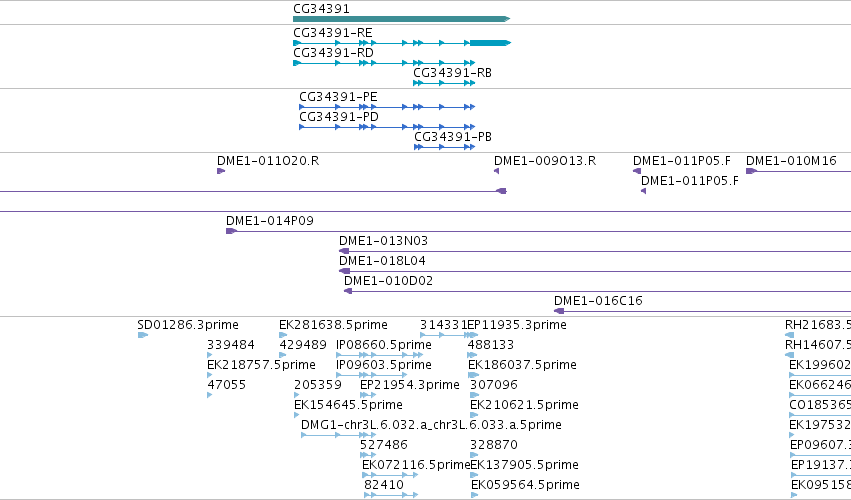The width and height of the screenshot is (851, 500).
Task: Select the CG34391 gene bar
Action: coord(402,19)
